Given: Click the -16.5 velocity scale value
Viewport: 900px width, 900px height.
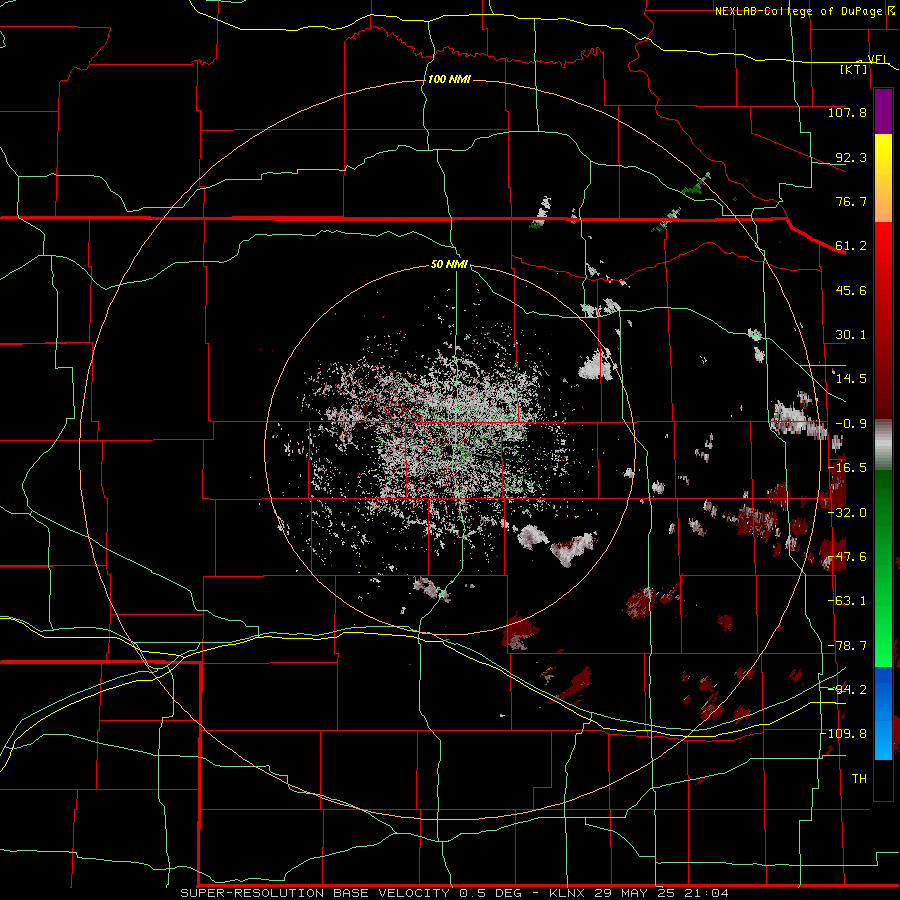Looking at the screenshot, I should 848,468.
